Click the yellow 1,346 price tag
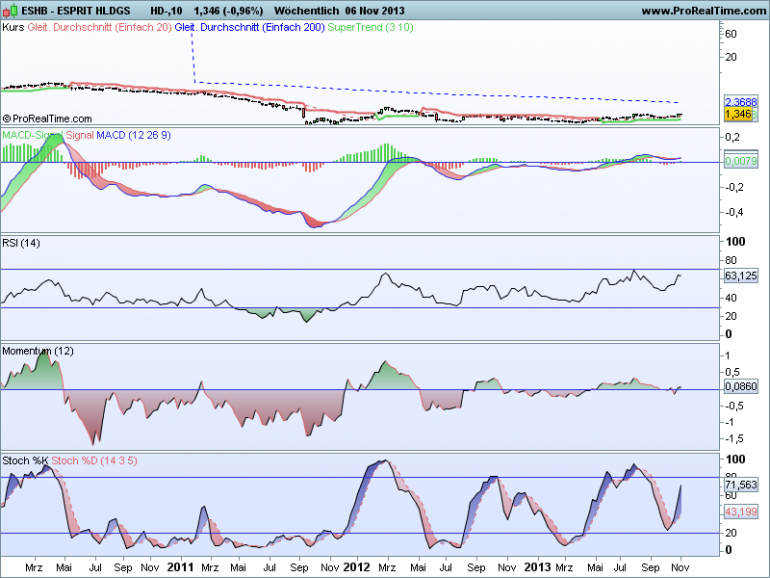The width and height of the screenshot is (770, 578). point(738,114)
